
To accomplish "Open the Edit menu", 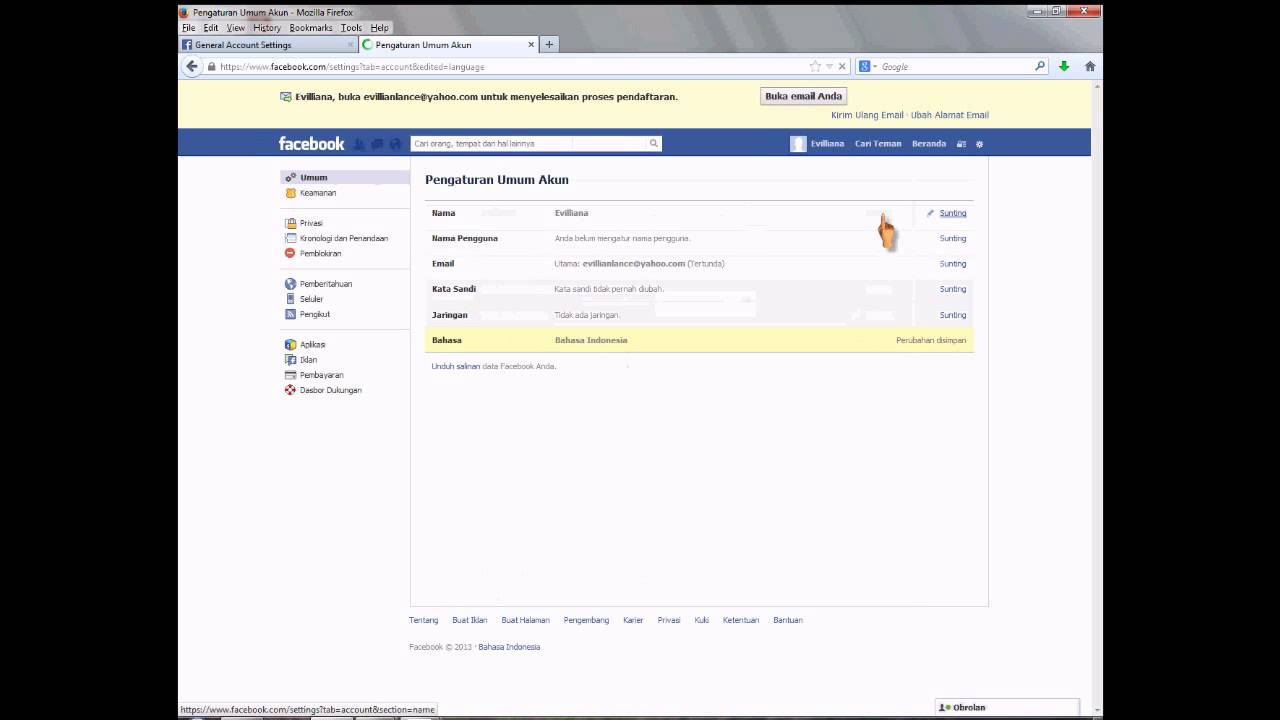I will pyautogui.click(x=211, y=28).
